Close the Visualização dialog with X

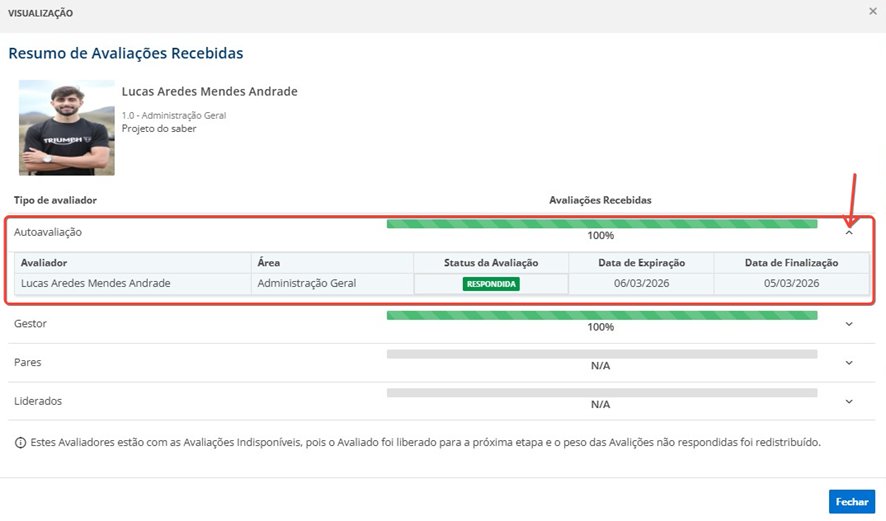pyautogui.click(x=873, y=12)
